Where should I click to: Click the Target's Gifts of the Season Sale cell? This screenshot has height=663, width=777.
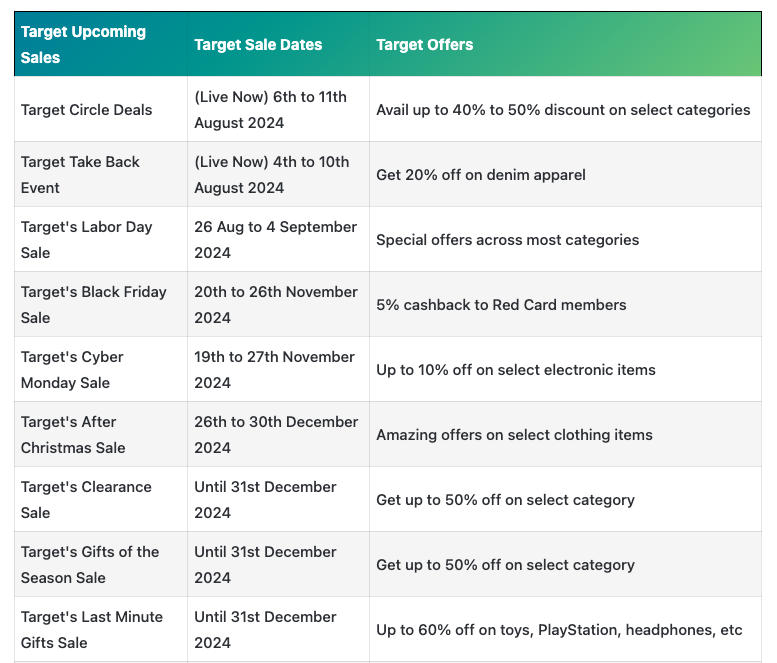click(101, 564)
